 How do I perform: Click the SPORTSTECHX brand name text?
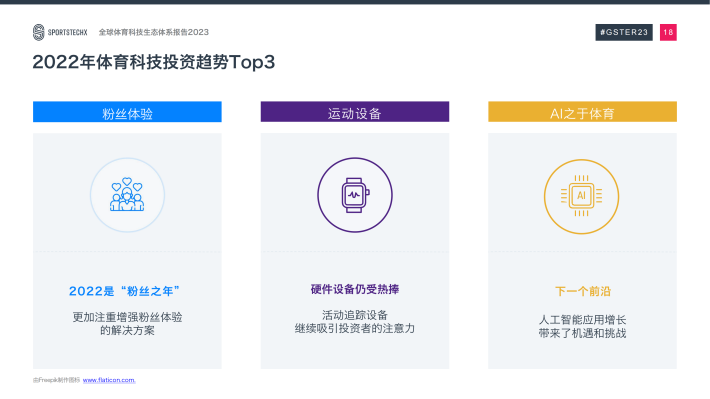(x=67, y=33)
